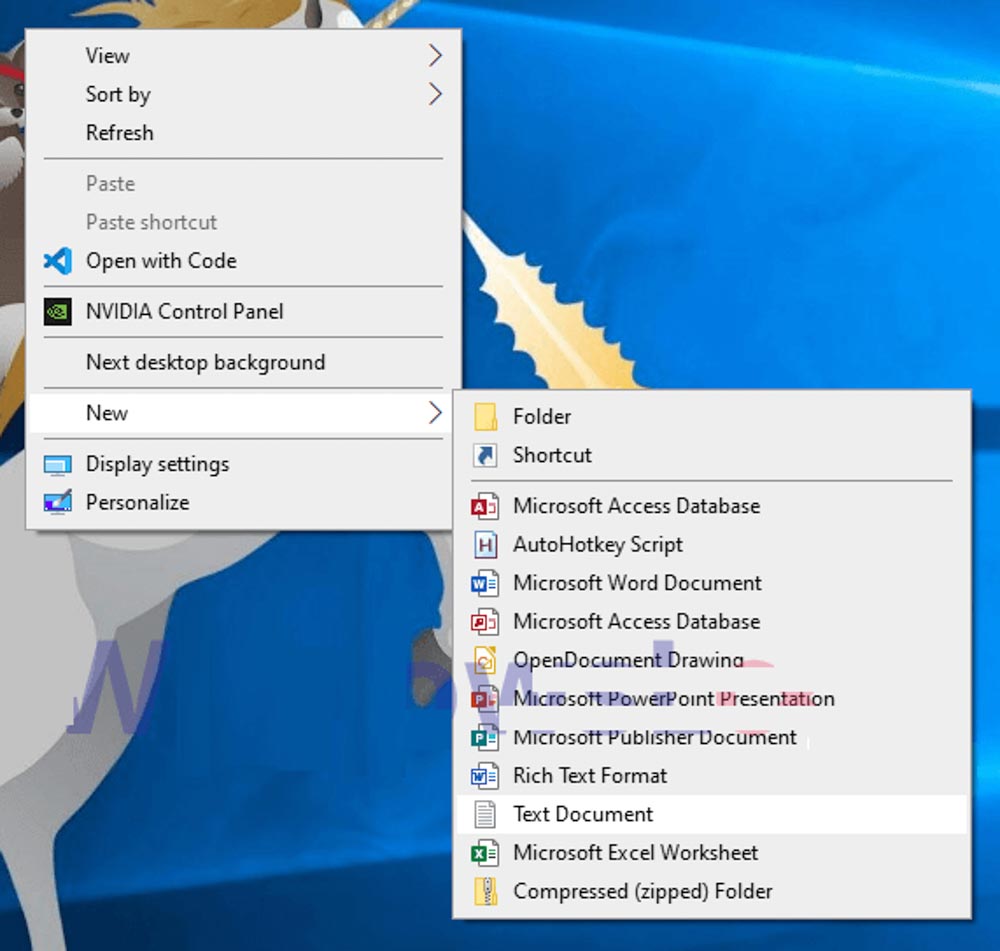Viewport: 1000px width, 951px height.
Task: Choose Microsoft PowerPoint Presentation
Action: [673, 699]
